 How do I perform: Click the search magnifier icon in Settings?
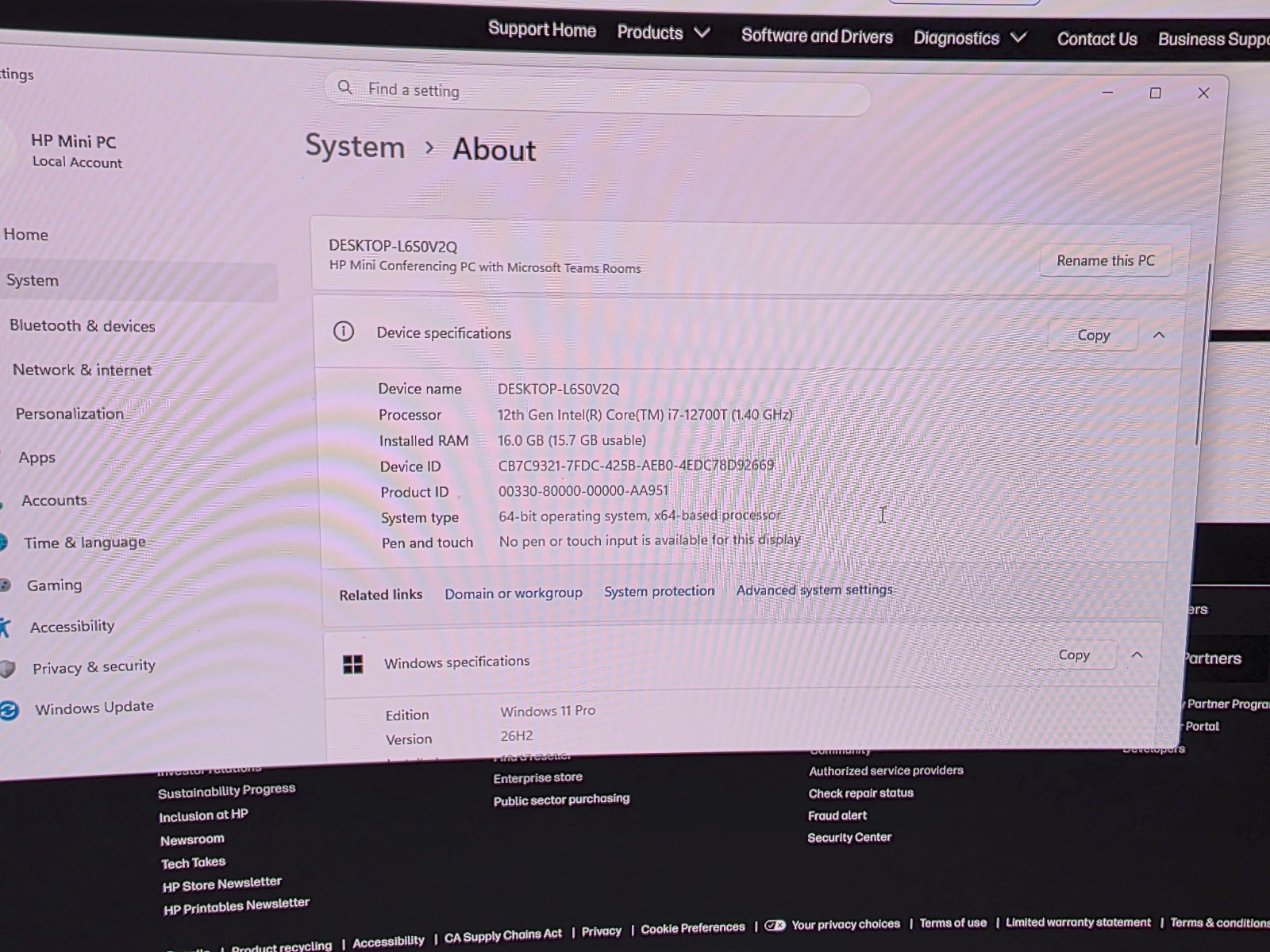[x=344, y=87]
